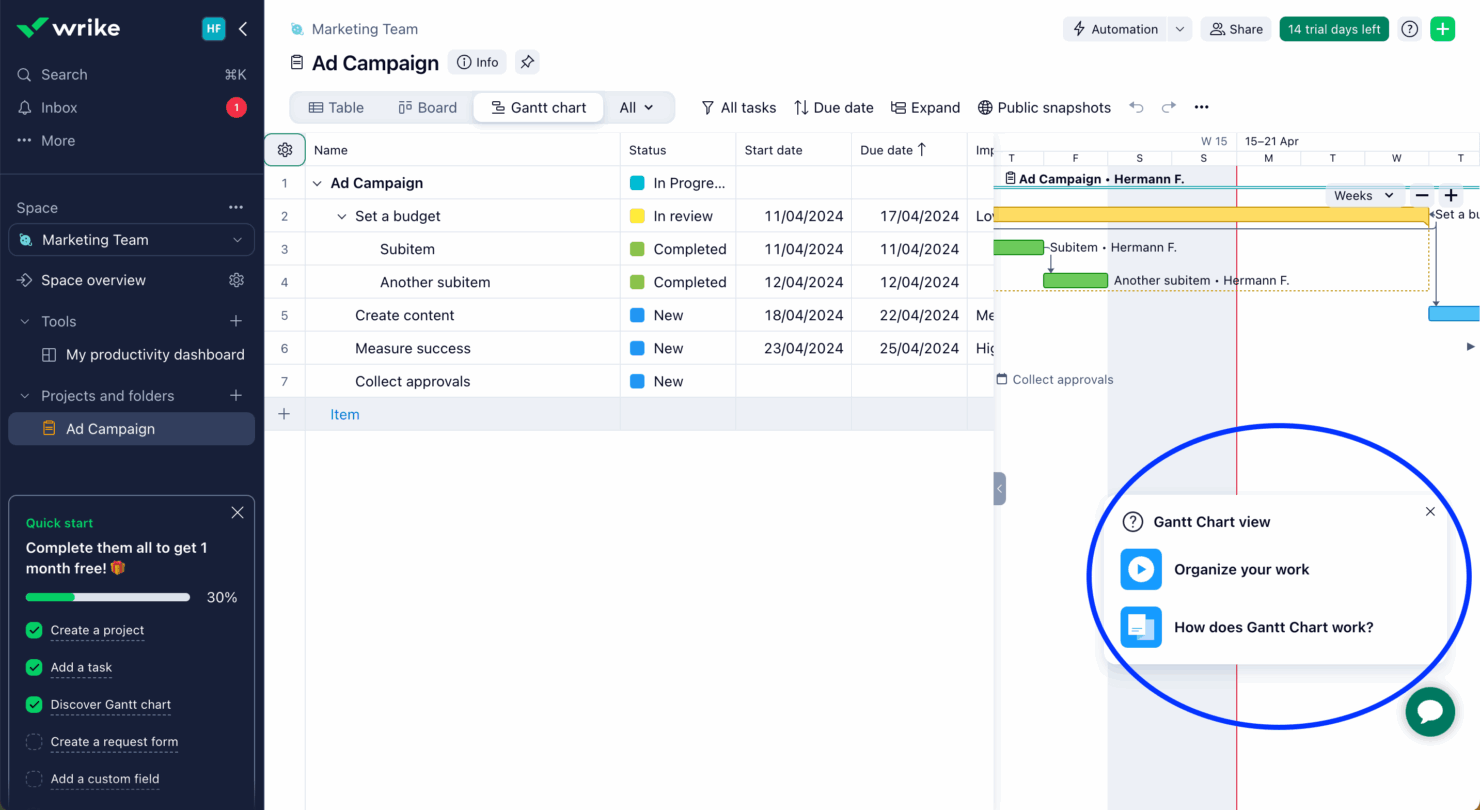Viewport: 1480px width, 810px height.
Task: Click 14 trial days left badge
Action: click(1334, 29)
